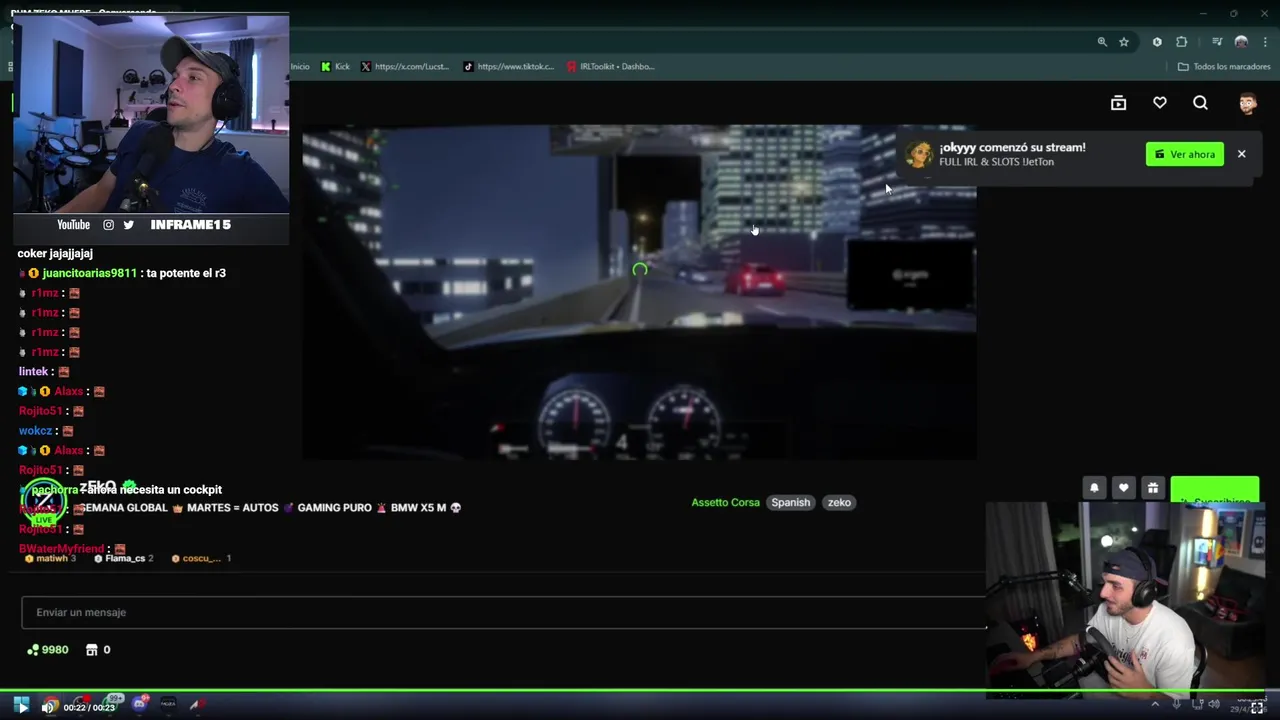Click the green Suscribirse button
The height and width of the screenshot is (720, 1280).
[x=1214, y=490]
